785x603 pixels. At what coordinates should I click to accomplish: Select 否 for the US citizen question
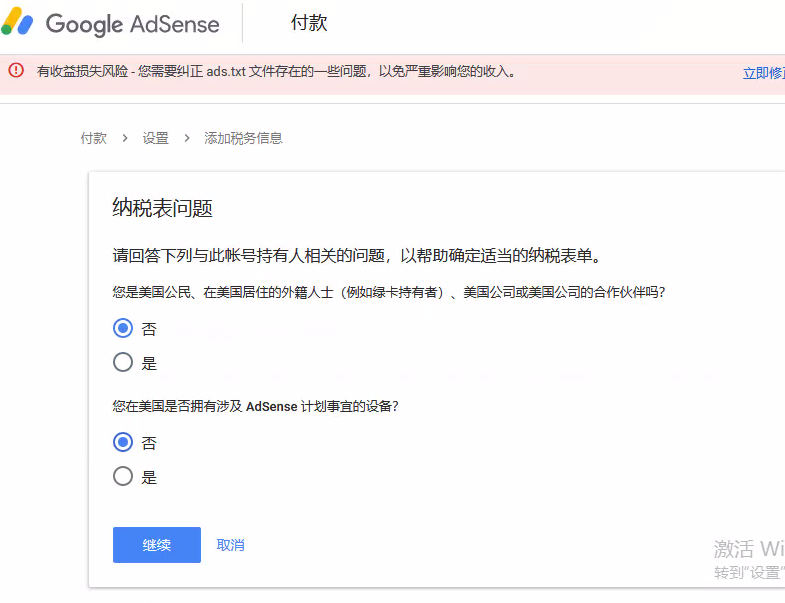coord(123,328)
